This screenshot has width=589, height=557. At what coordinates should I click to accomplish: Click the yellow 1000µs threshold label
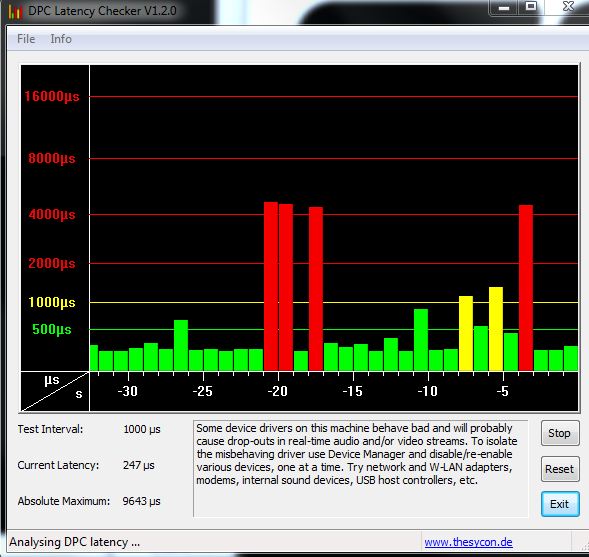coord(52,302)
